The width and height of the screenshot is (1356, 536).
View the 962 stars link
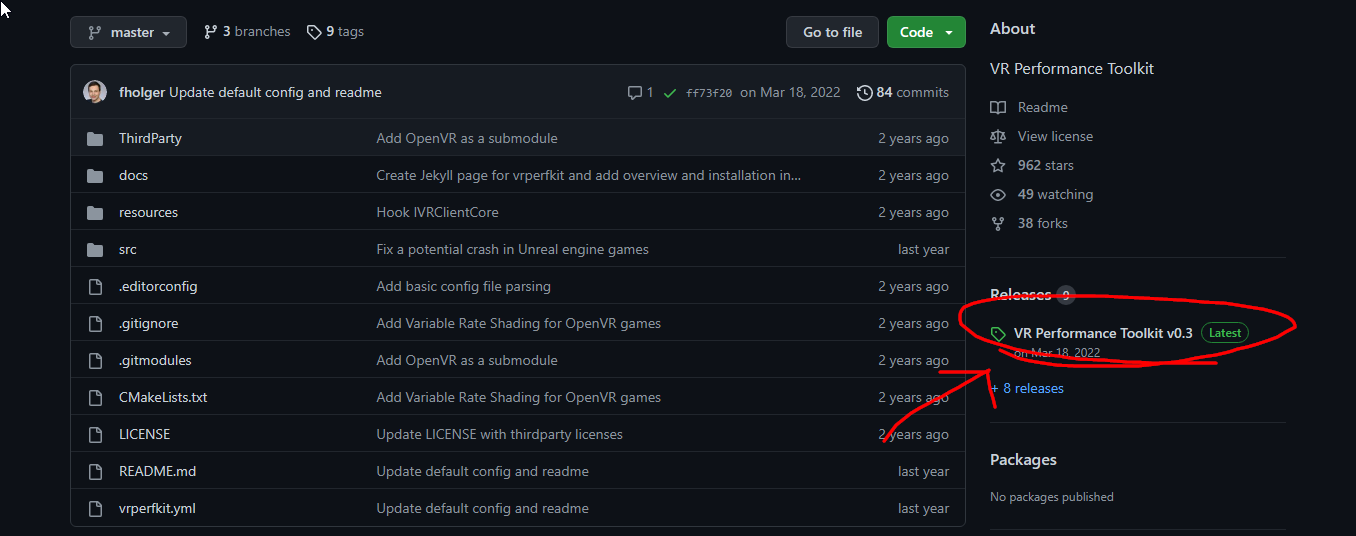point(1046,165)
